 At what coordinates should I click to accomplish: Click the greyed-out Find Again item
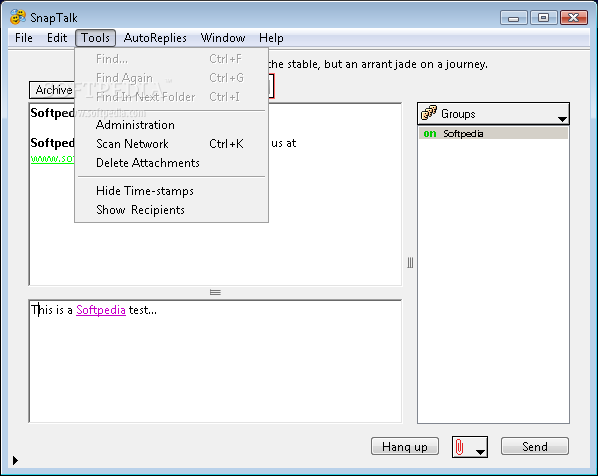point(171,78)
